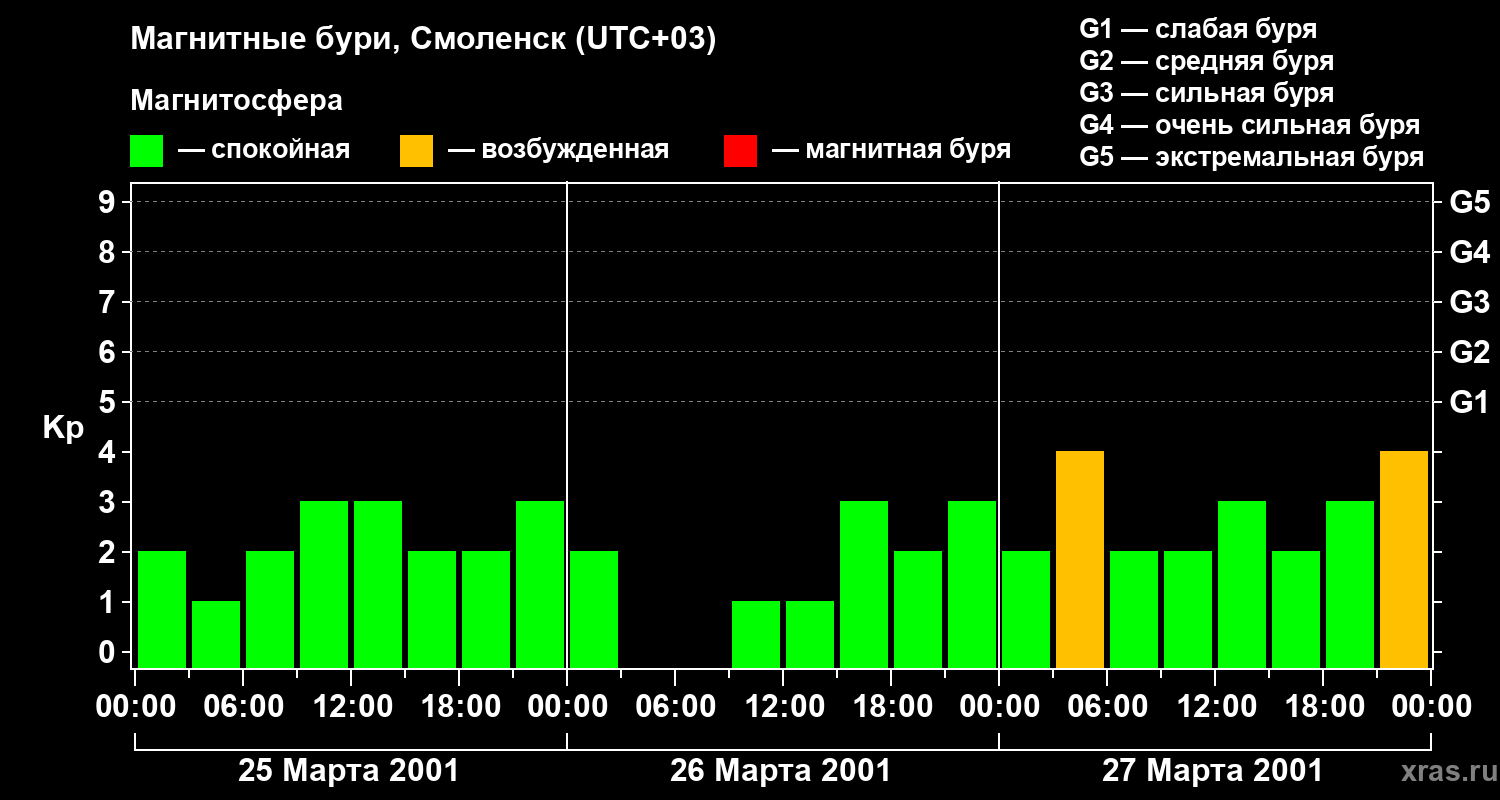1500x800 pixels.
Task: Click the 'G5' label on the right axis
Action: 1469,202
